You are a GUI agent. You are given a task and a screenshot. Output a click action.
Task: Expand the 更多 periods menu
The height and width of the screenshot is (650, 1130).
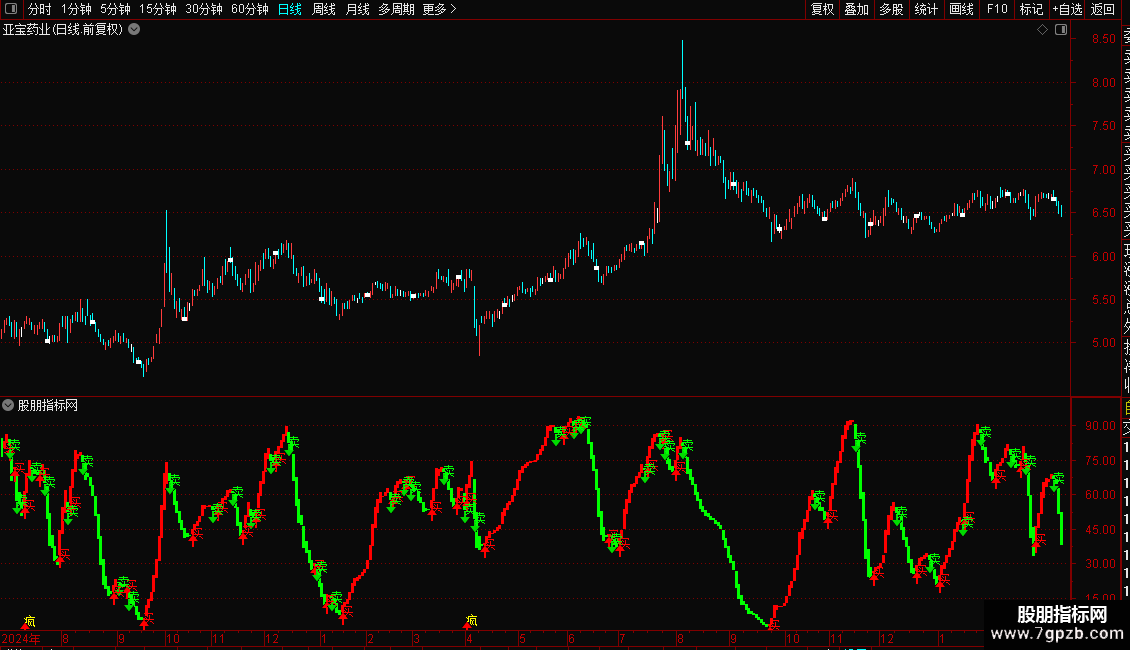tap(440, 9)
